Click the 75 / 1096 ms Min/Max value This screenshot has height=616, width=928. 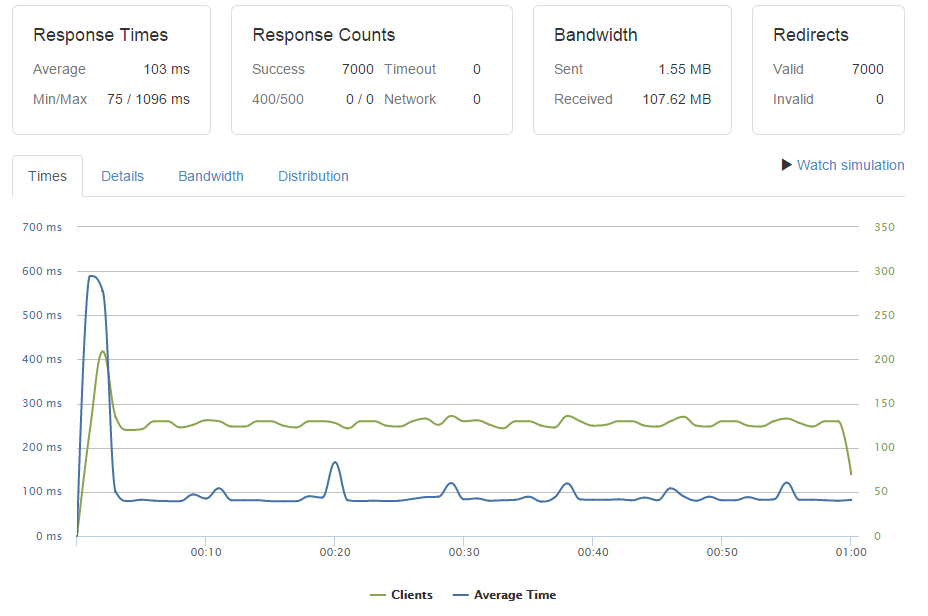pos(148,99)
